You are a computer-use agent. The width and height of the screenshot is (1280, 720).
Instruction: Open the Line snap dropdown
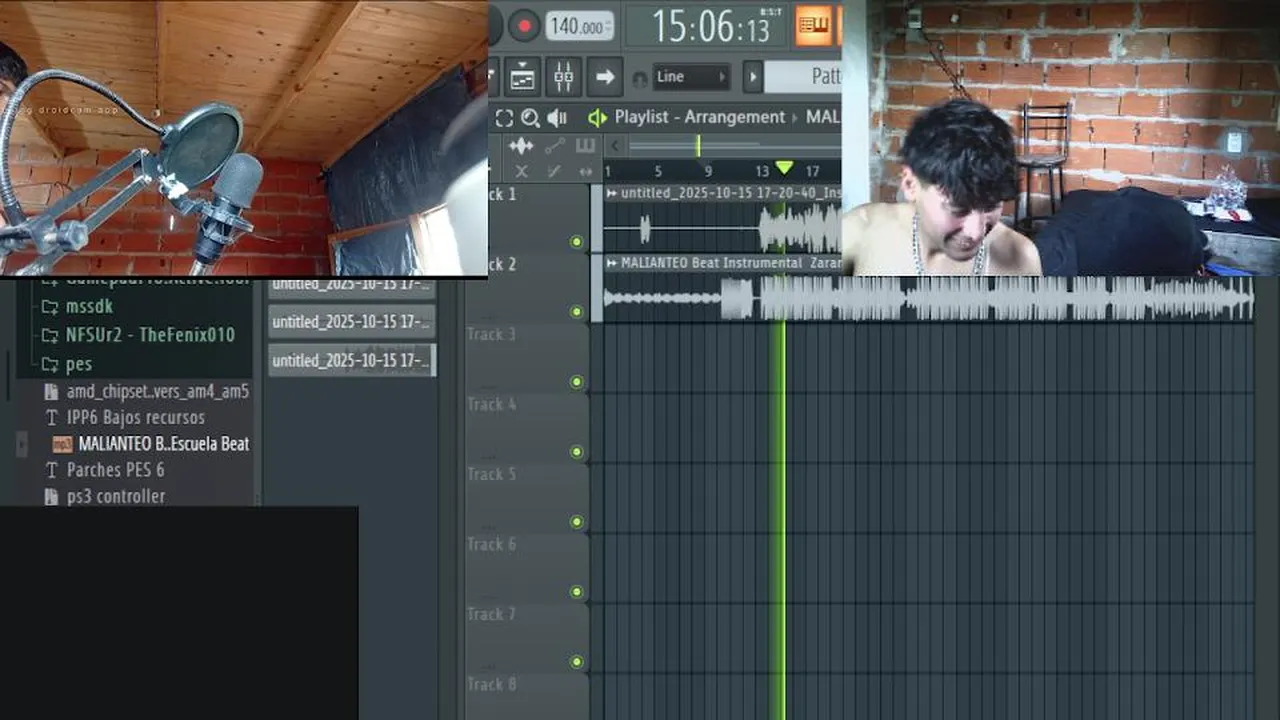tap(691, 77)
